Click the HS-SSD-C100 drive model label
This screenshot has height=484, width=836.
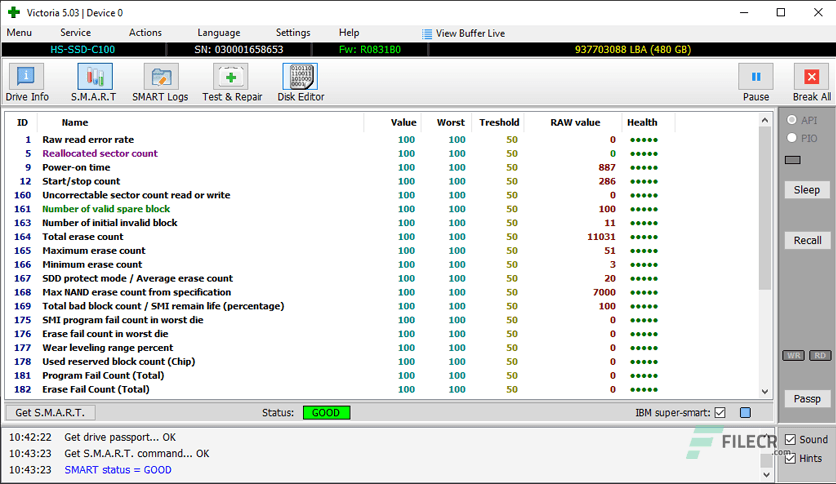pyautogui.click(x=83, y=50)
